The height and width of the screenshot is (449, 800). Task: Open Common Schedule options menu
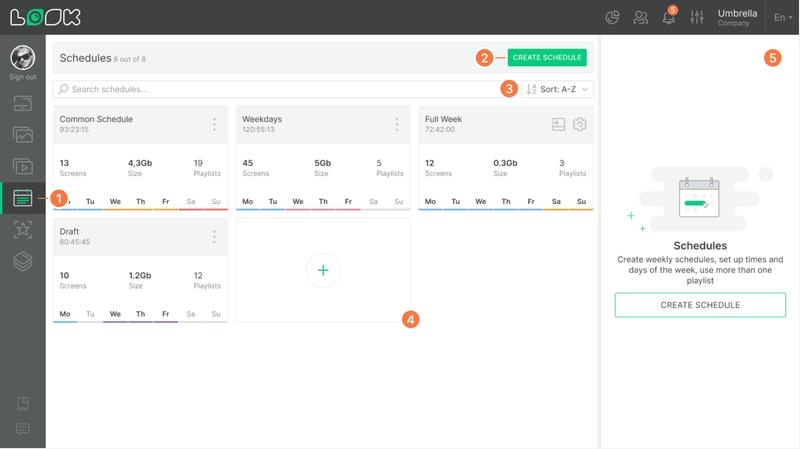click(214, 124)
